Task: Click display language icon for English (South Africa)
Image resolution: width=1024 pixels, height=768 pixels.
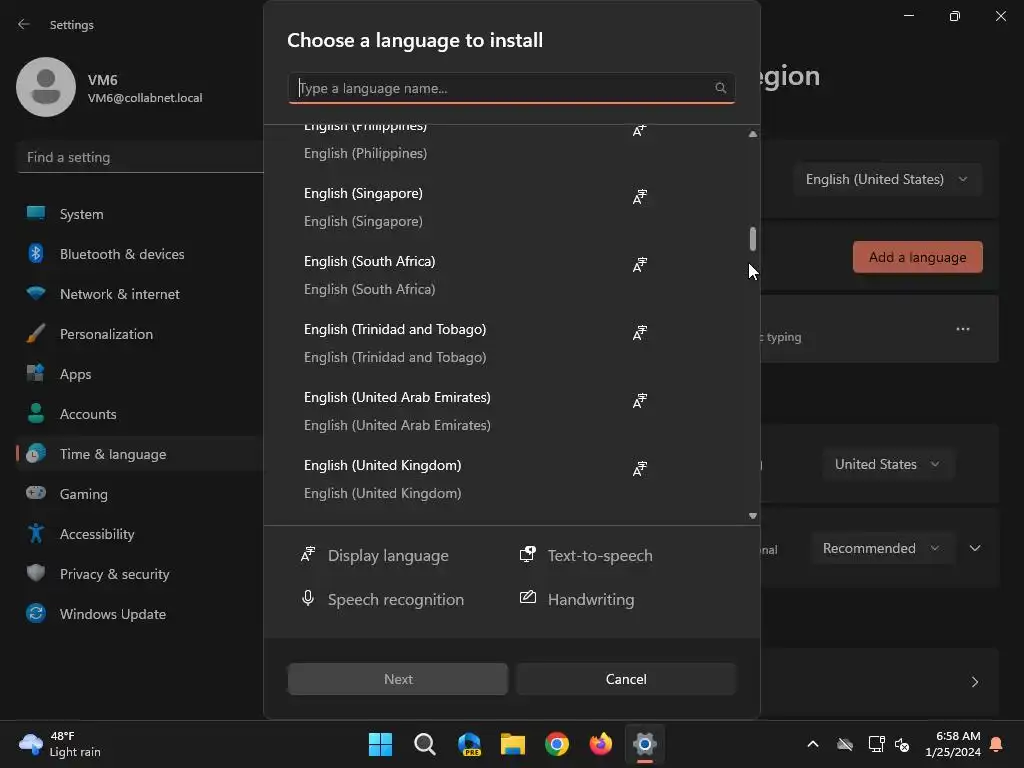Action: (x=639, y=264)
